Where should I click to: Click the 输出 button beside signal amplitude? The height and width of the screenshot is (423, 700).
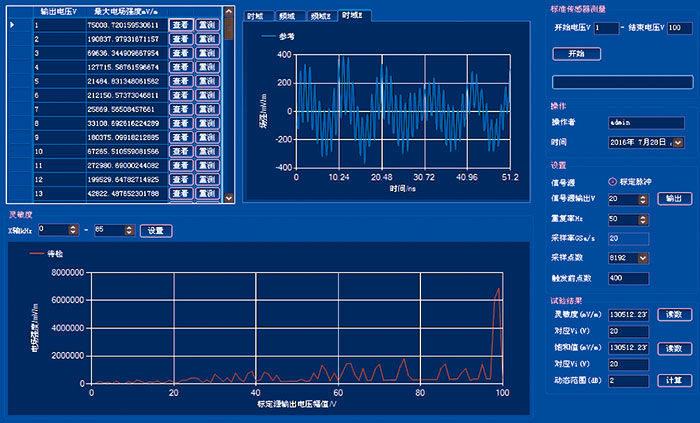(x=673, y=199)
